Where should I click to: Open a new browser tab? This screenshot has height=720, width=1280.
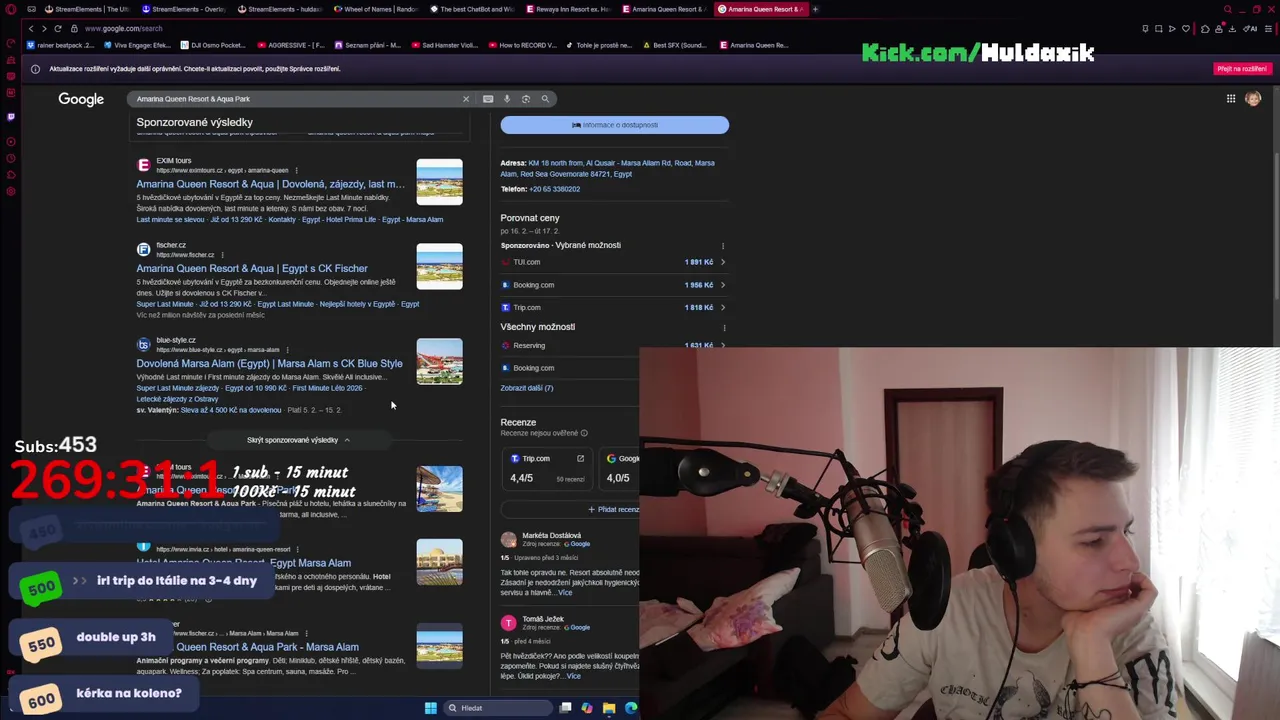click(x=815, y=9)
